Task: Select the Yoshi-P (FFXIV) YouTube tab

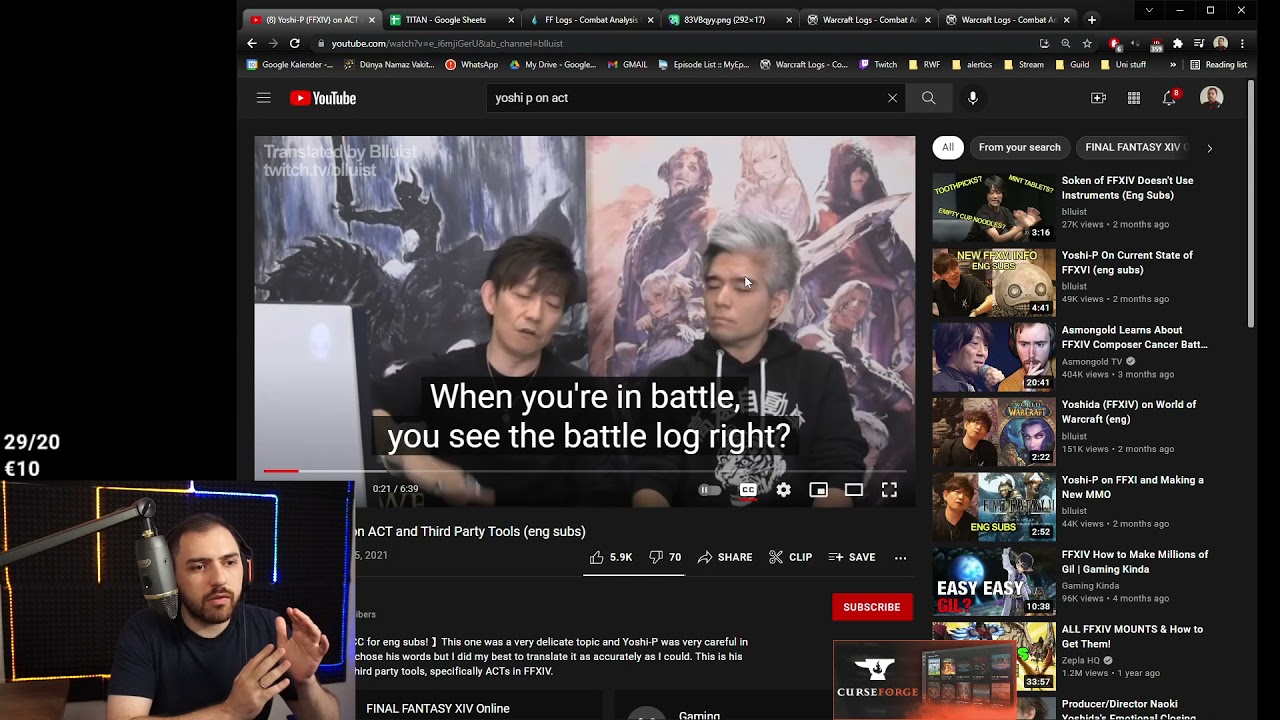Action: pos(312,19)
